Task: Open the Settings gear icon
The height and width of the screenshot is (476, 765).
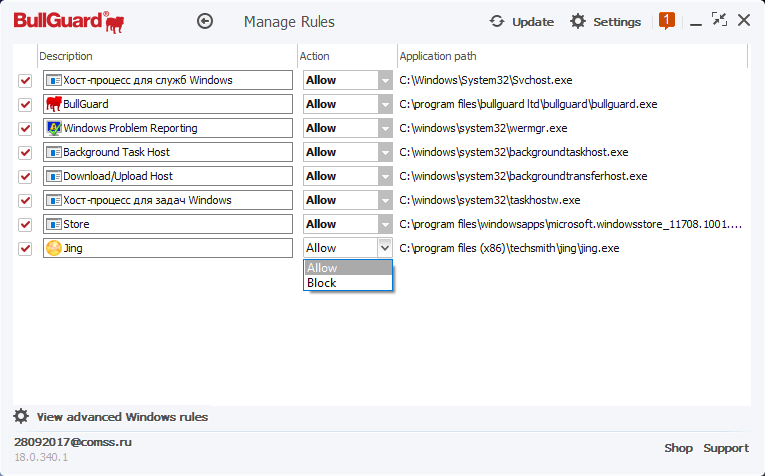Action: [x=578, y=21]
